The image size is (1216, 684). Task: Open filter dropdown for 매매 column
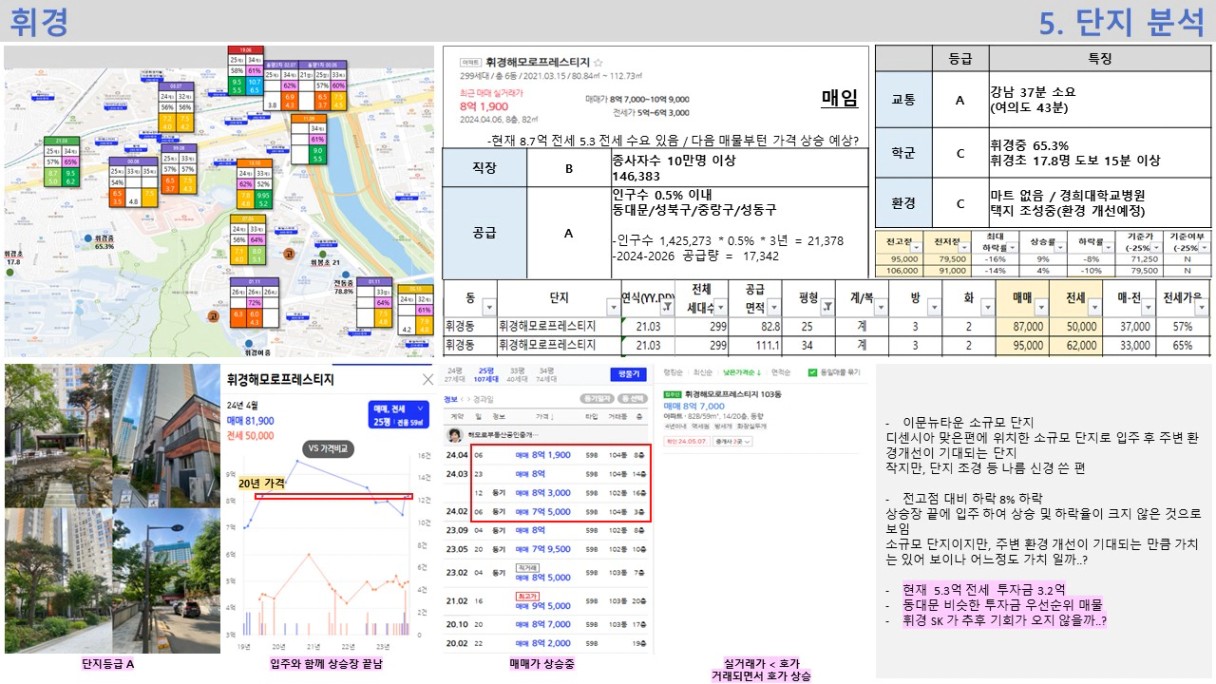click(1040, 308)
